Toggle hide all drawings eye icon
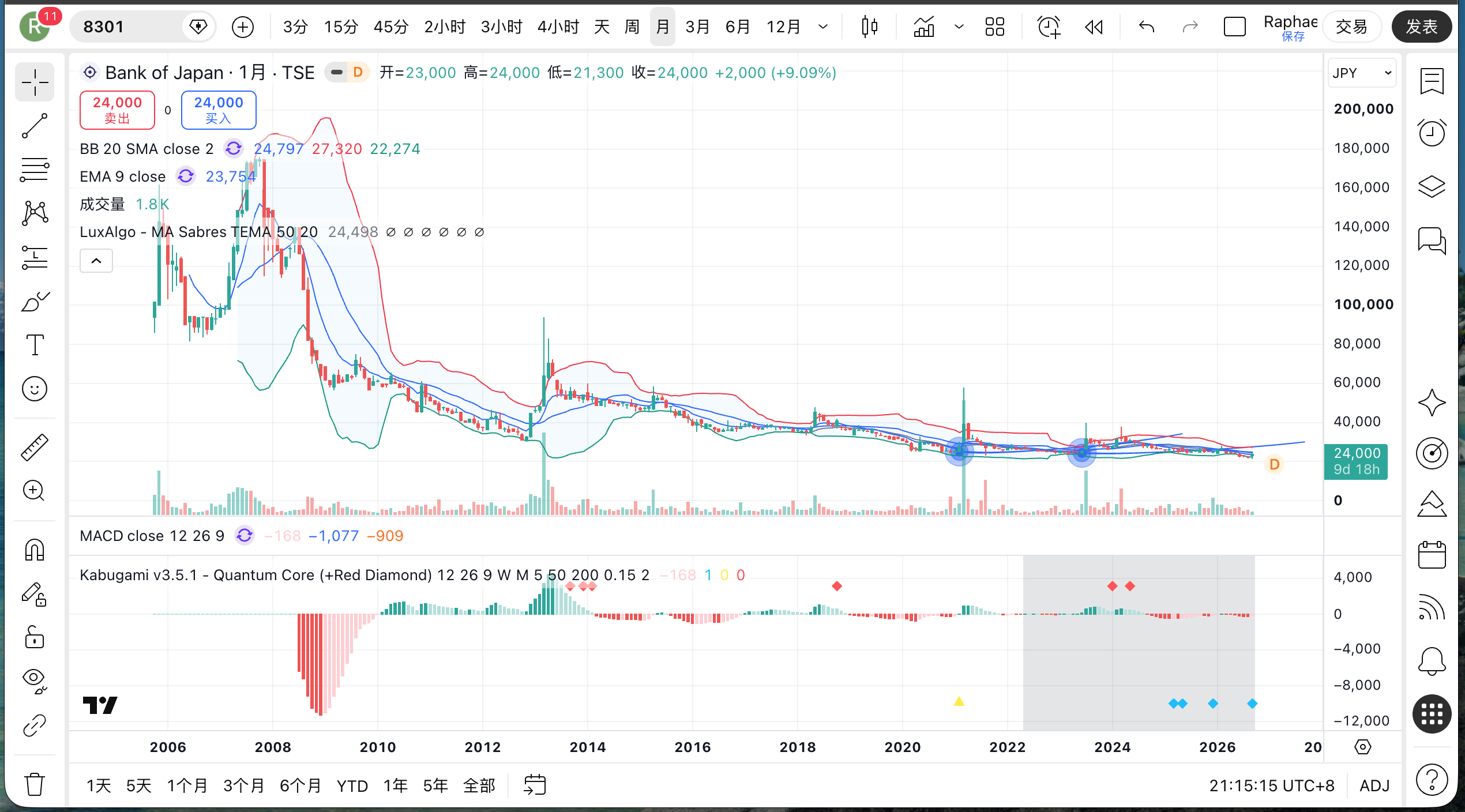This screenshot has width=1465, height=812. click(x=35, y=681)
